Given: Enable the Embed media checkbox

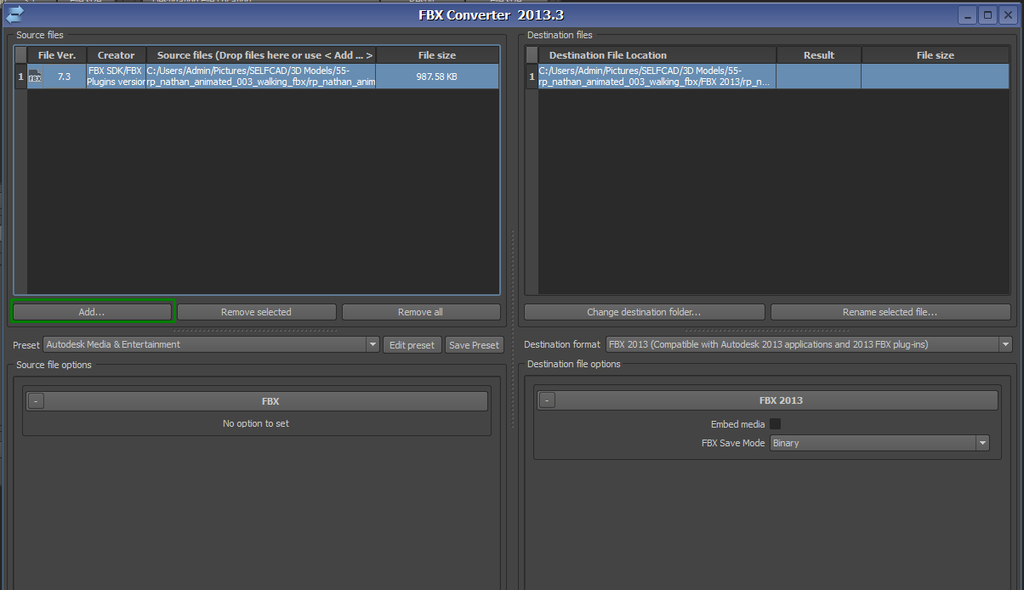Looking at the screenshot, I should (776, 423).
